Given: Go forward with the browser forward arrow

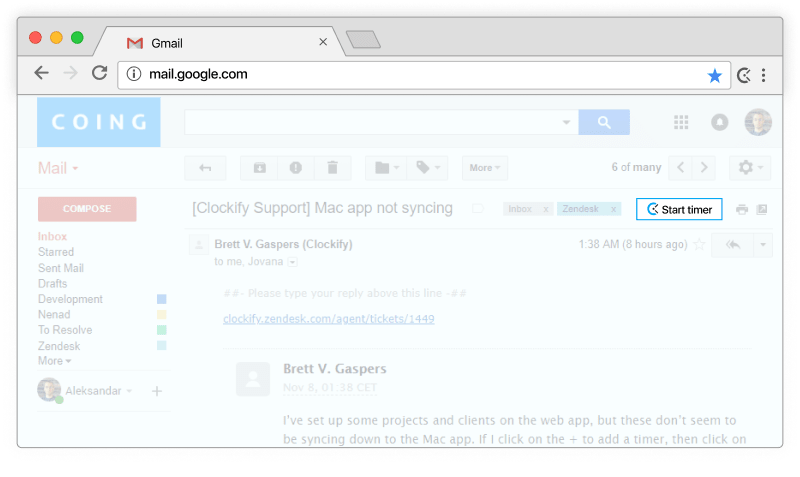Looking at the screenshot, I should (70, 73).
